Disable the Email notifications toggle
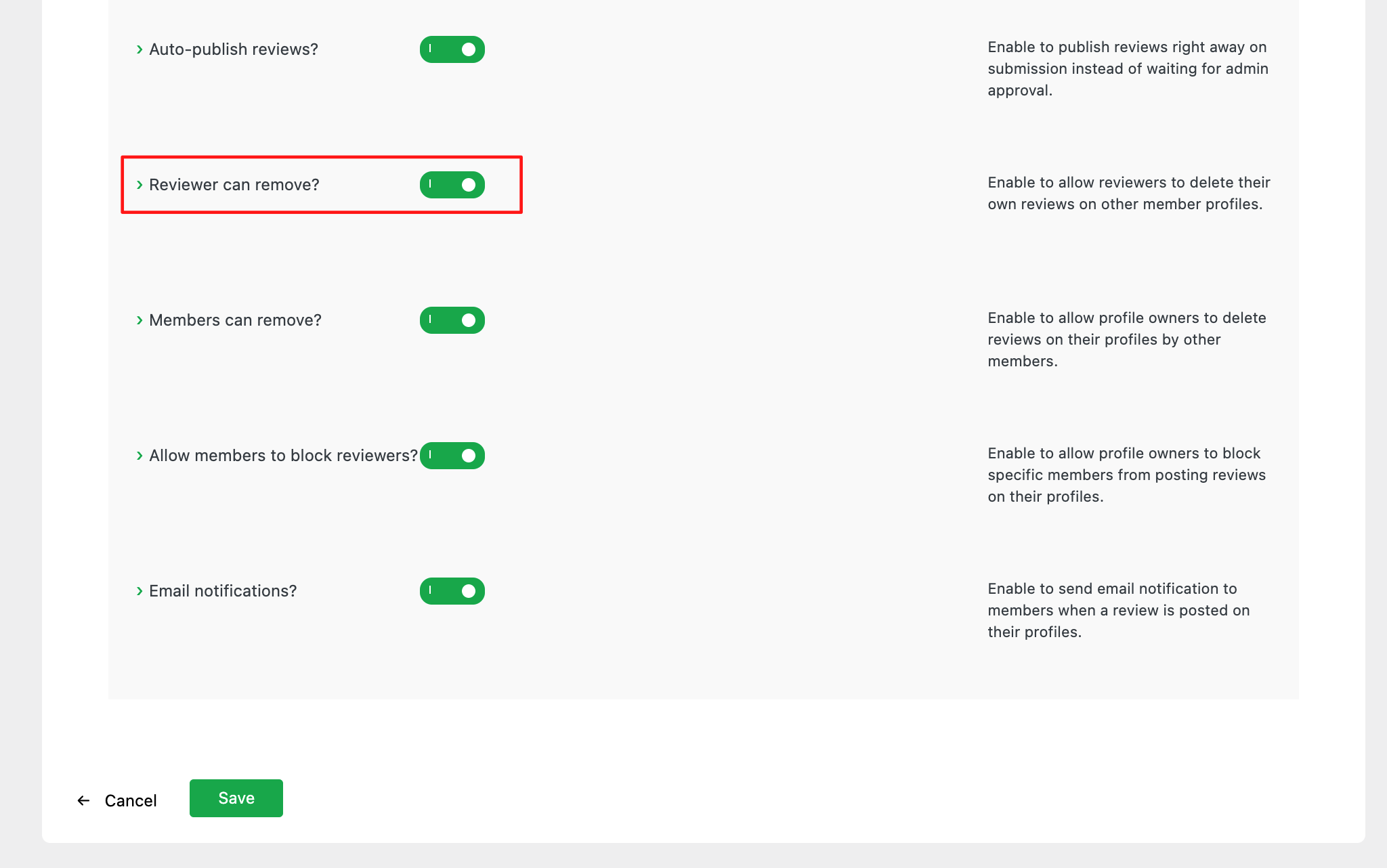Screen dimensions: 1387x868 tap(452, 591)
